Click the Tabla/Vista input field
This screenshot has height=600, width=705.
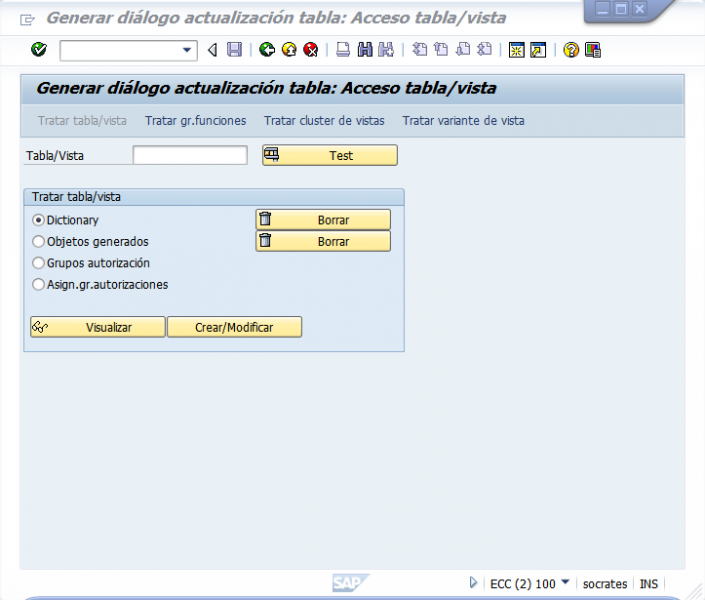coord(190,155)
